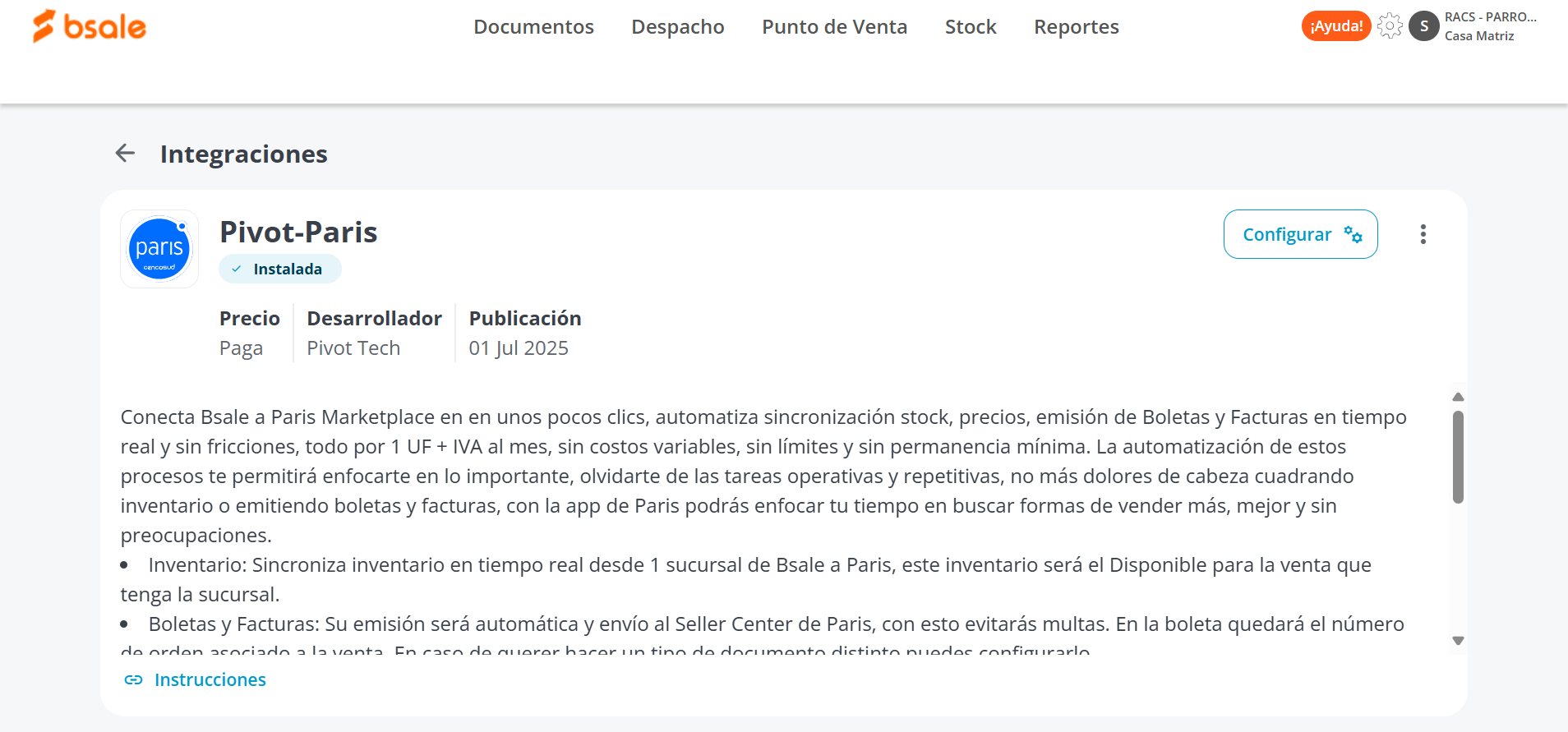Click the Desarrollador label
The image size is (1568, 732).
pyautogui.click(x=374, y=319)
